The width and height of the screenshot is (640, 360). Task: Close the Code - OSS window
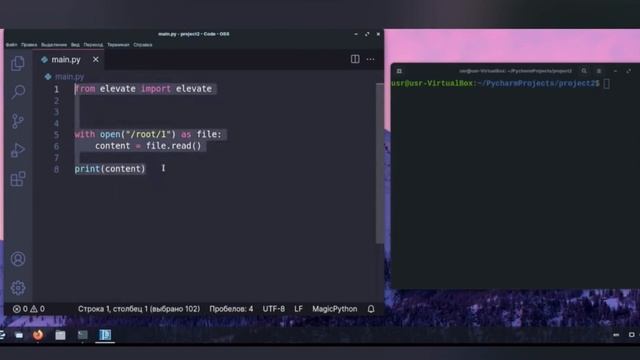(x=378, y=34)
